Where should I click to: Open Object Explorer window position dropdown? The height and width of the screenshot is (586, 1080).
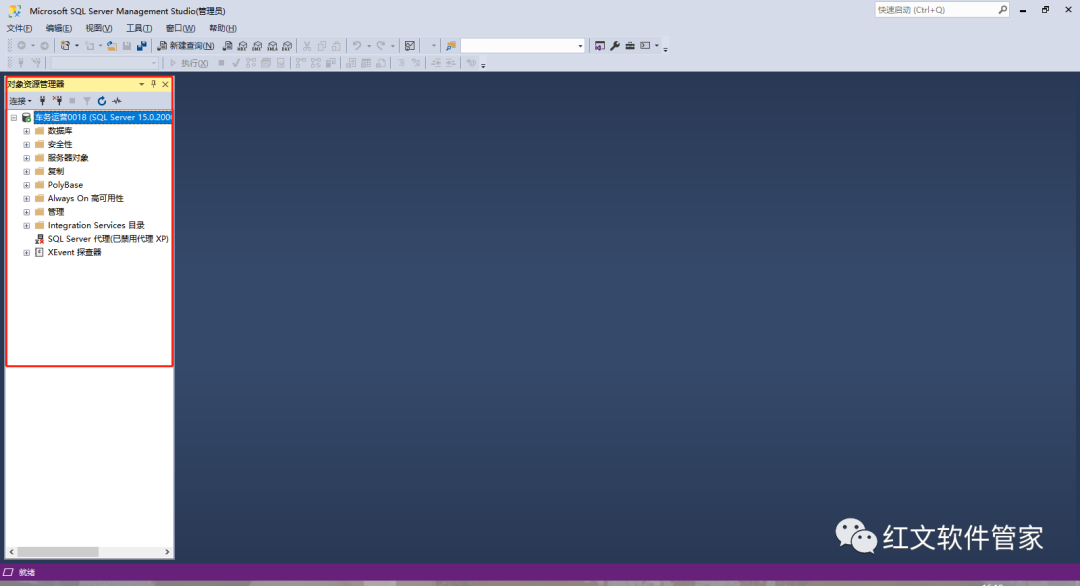(x=141, y=84)
